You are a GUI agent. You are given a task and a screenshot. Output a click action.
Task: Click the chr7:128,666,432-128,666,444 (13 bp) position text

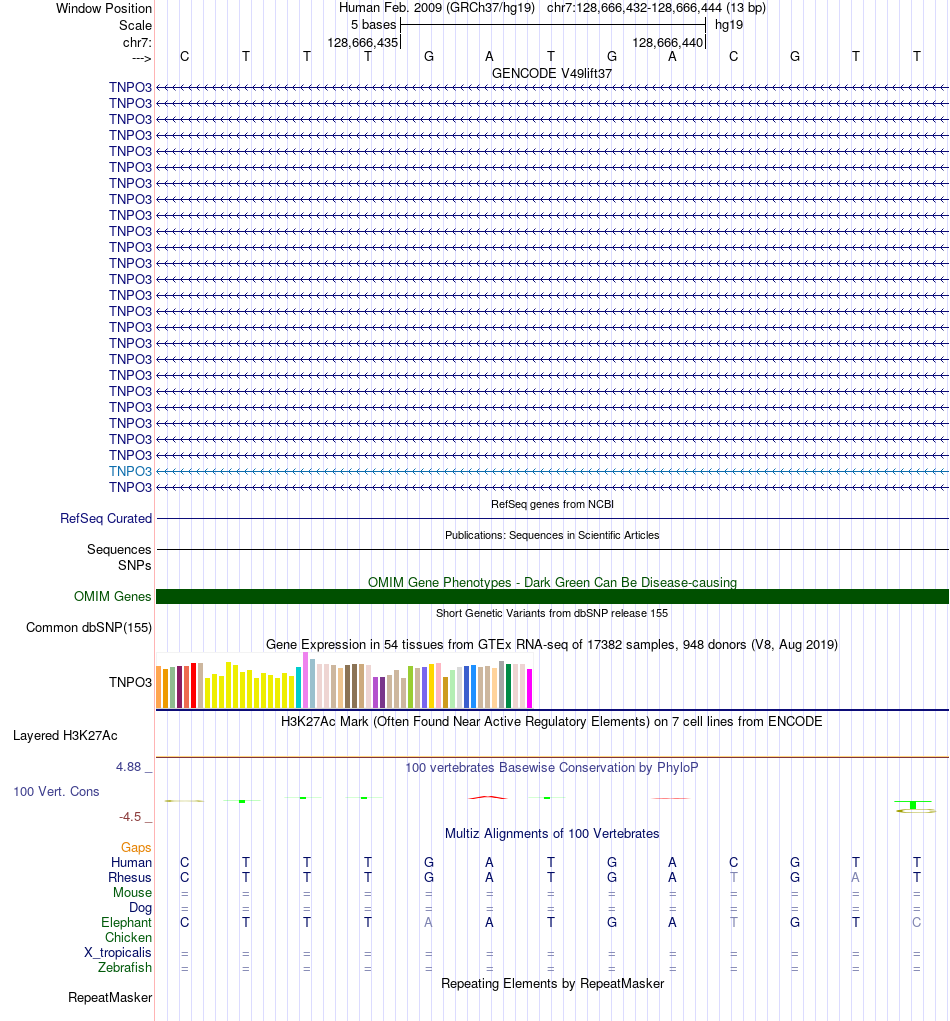(x=656, y=8)
